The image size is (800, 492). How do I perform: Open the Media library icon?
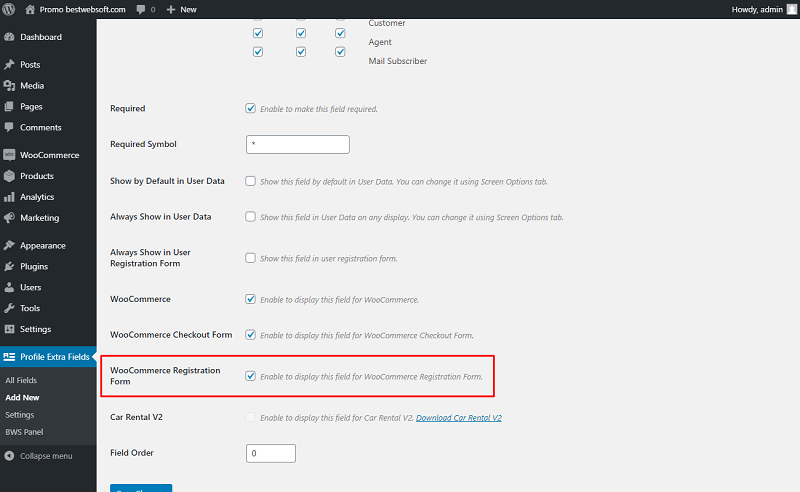(9, 86)
